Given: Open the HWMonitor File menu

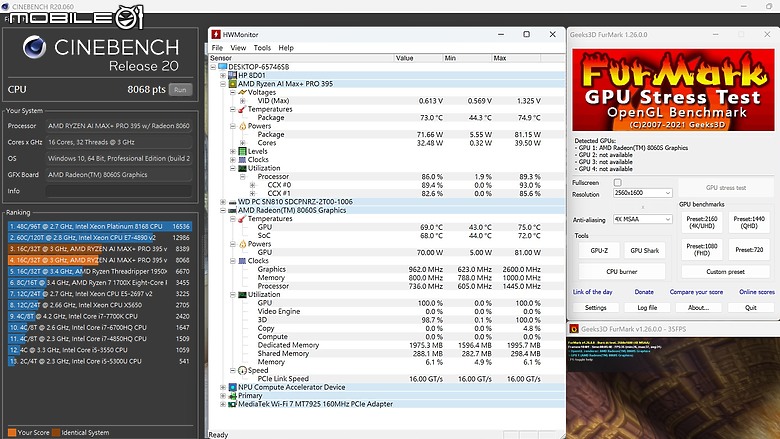Looking at the screenshot, I should (217, 48).
